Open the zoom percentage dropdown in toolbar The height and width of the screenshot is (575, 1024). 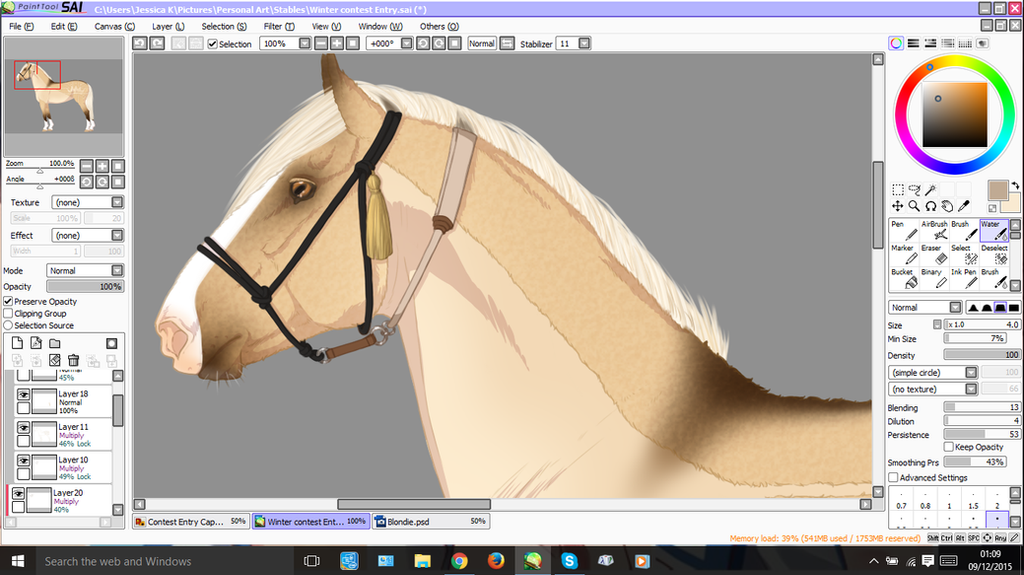click(x=304, y=44)
